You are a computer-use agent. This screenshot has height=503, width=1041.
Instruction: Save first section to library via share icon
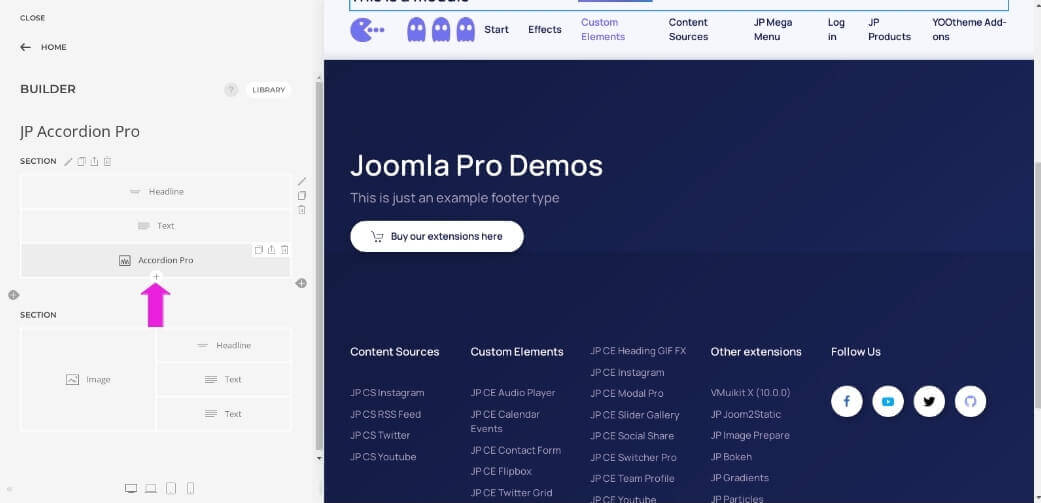click(x=94, y=161)
